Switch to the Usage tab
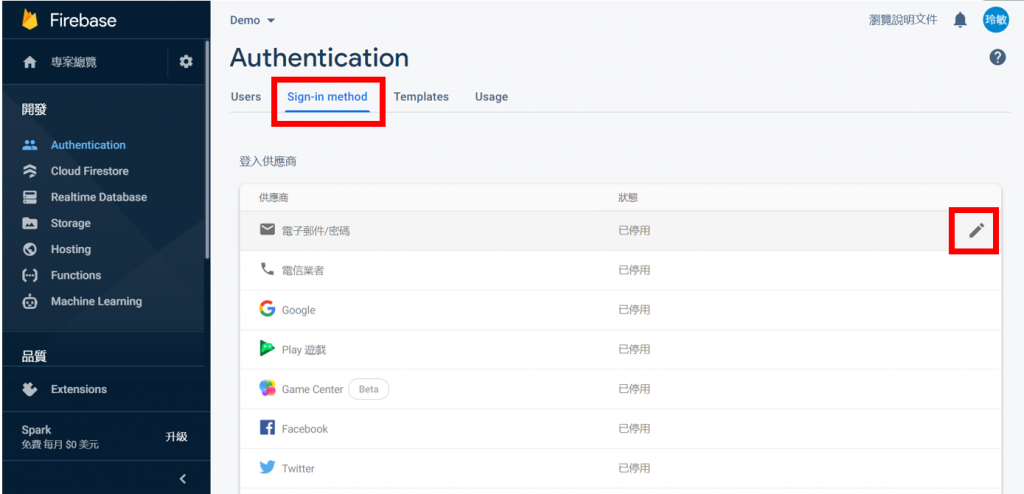 click(x=491, y=97)
